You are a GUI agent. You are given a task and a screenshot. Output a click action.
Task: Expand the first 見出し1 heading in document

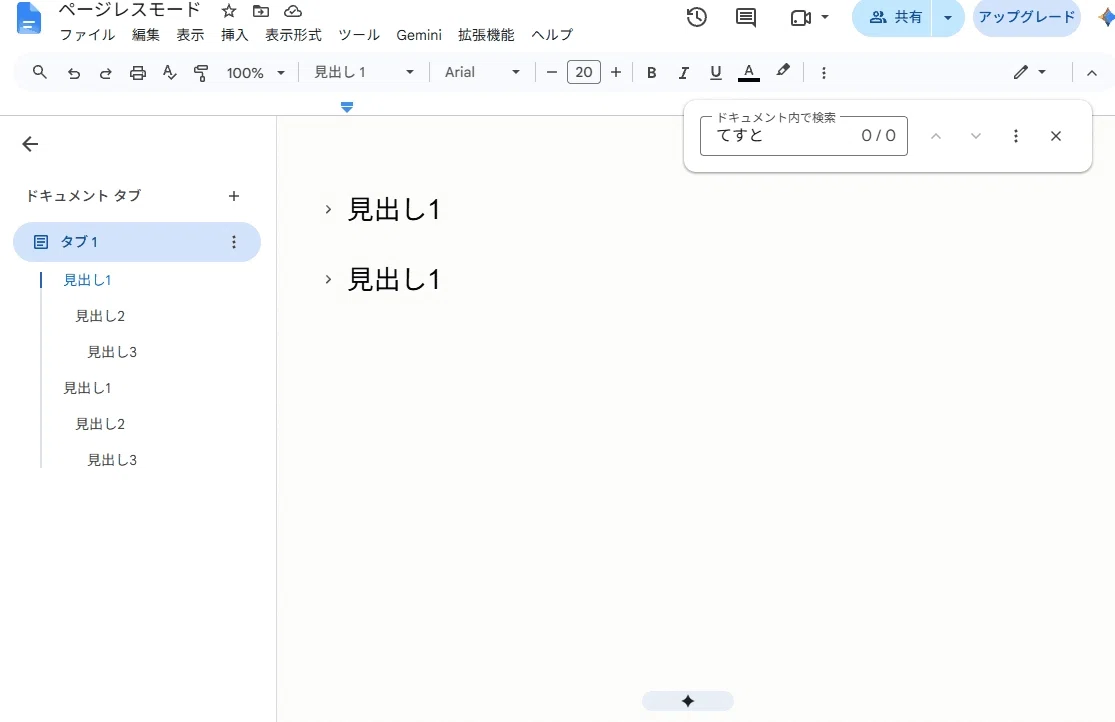click(328, 209)
